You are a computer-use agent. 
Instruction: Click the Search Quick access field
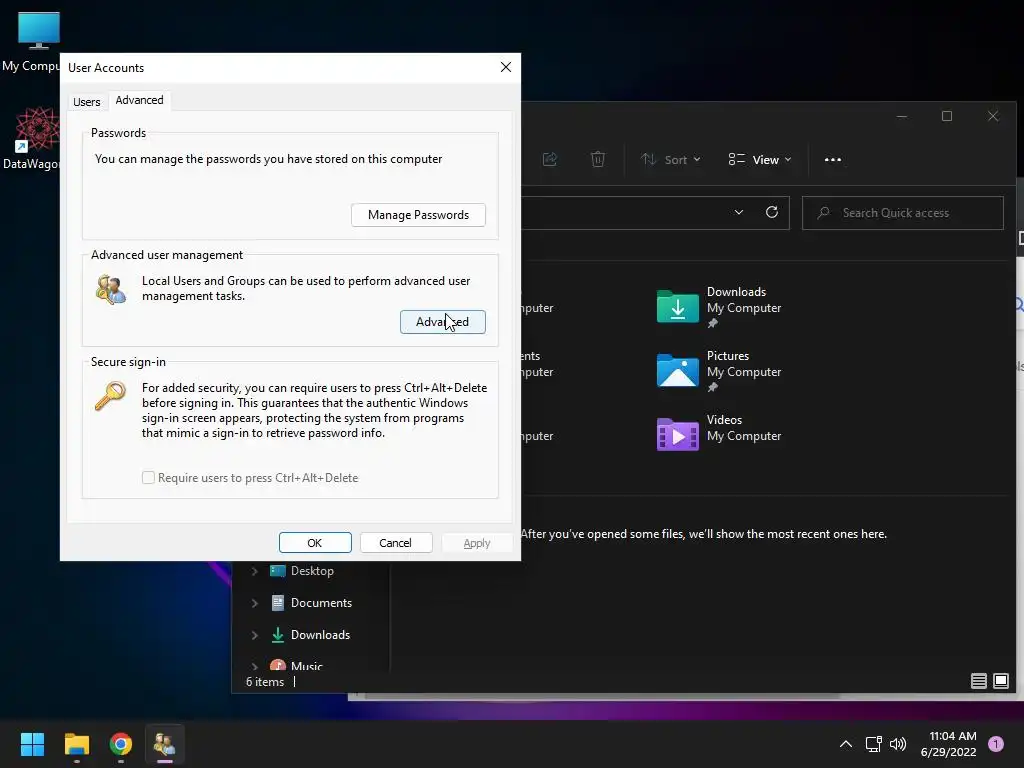903,213
